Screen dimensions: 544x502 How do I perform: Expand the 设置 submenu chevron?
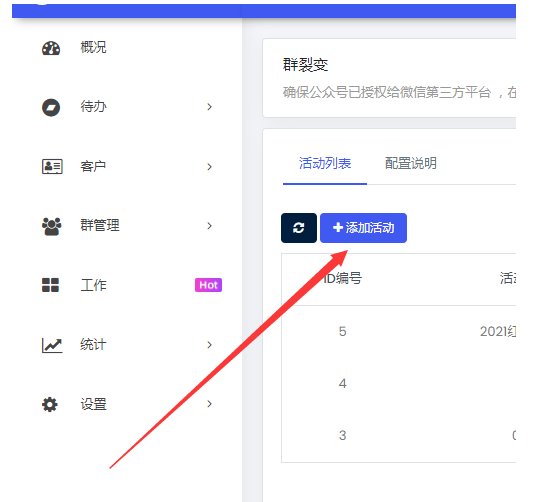209,404
